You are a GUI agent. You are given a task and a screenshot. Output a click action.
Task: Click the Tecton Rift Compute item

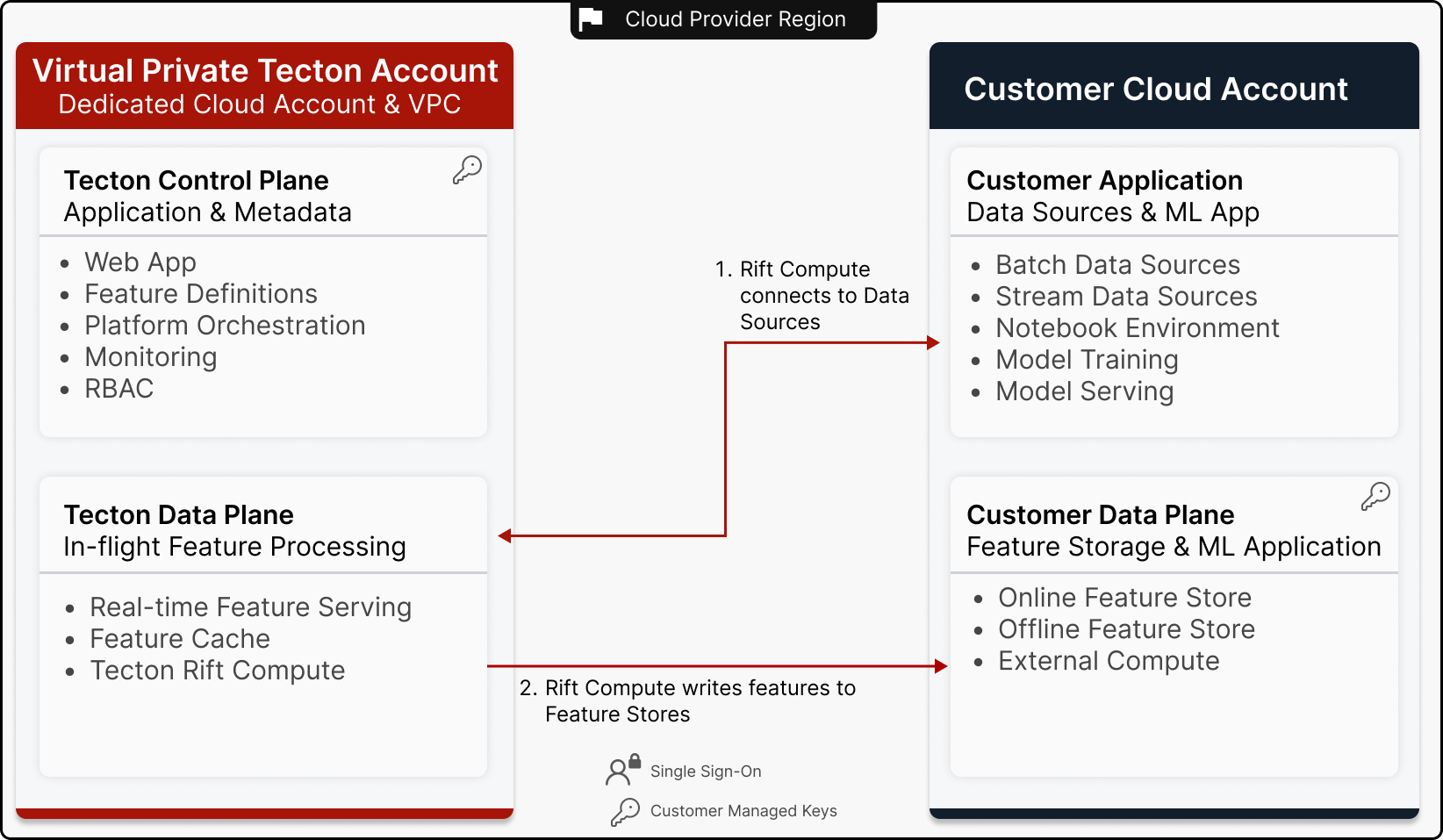click(x=218, y=671)
